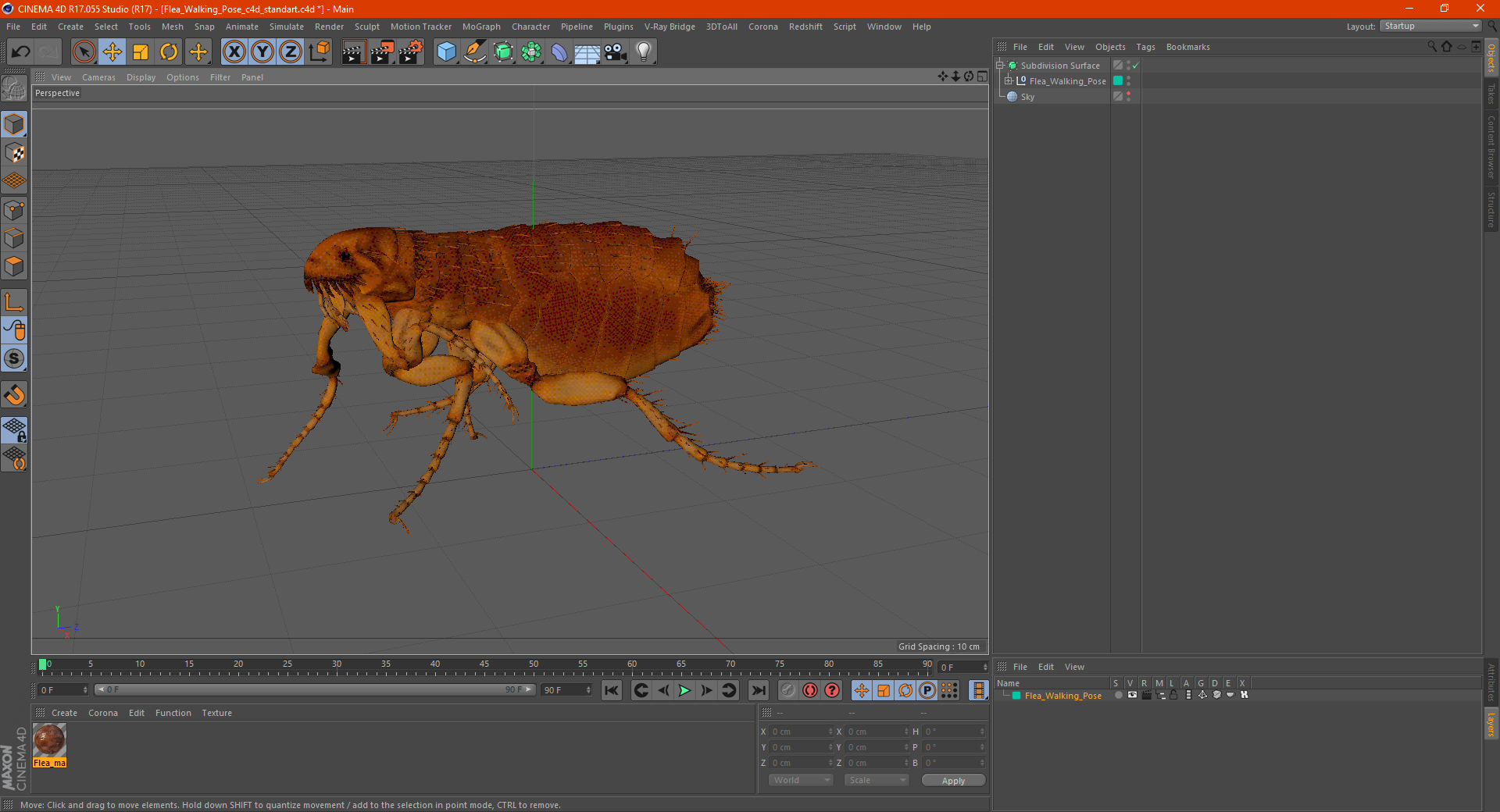Image resolution: width=1500 pixels, height=812 pixels.
Task: Click the preview range slider bar
Action: [x=315, y=689]
